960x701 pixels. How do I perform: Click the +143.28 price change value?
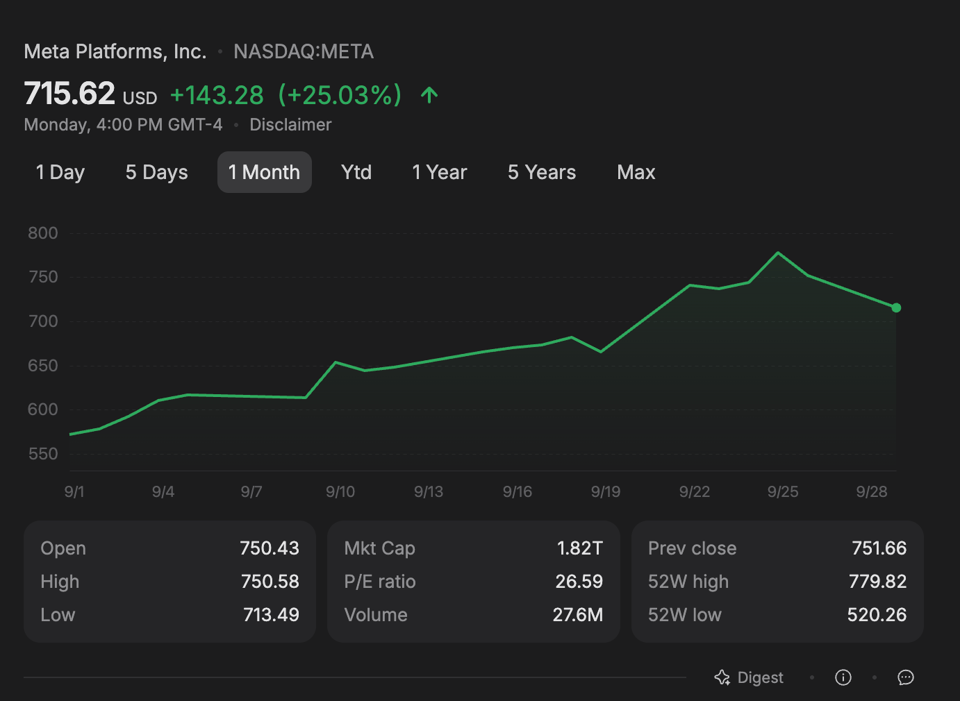[217, 95]
